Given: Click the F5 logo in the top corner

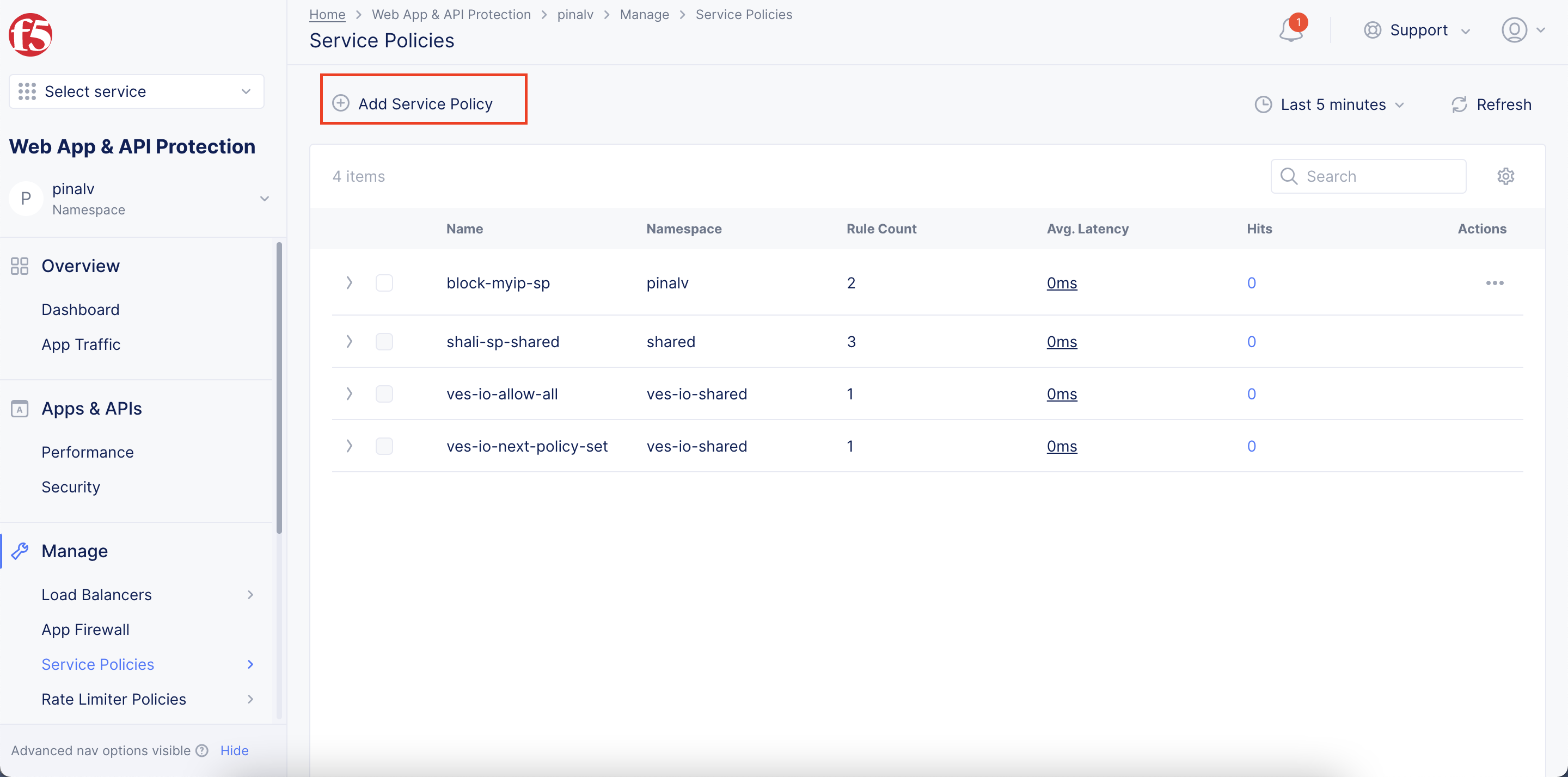Looking at the screenshot, I should [x=29, y=35].
